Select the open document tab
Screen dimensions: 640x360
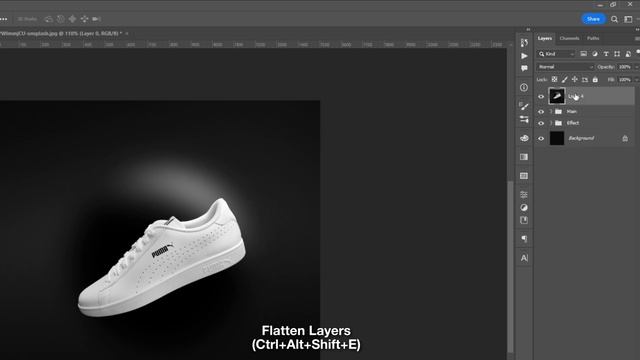[60, 33]
